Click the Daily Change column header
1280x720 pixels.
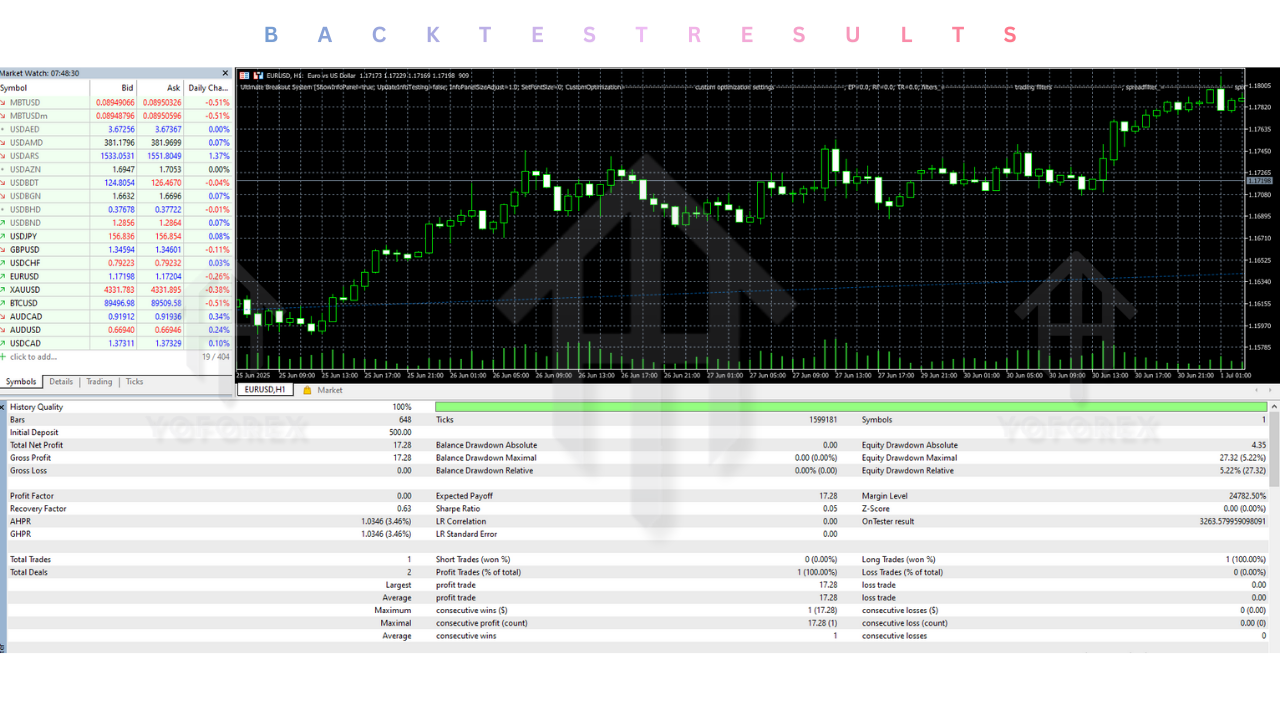(208, 88)
